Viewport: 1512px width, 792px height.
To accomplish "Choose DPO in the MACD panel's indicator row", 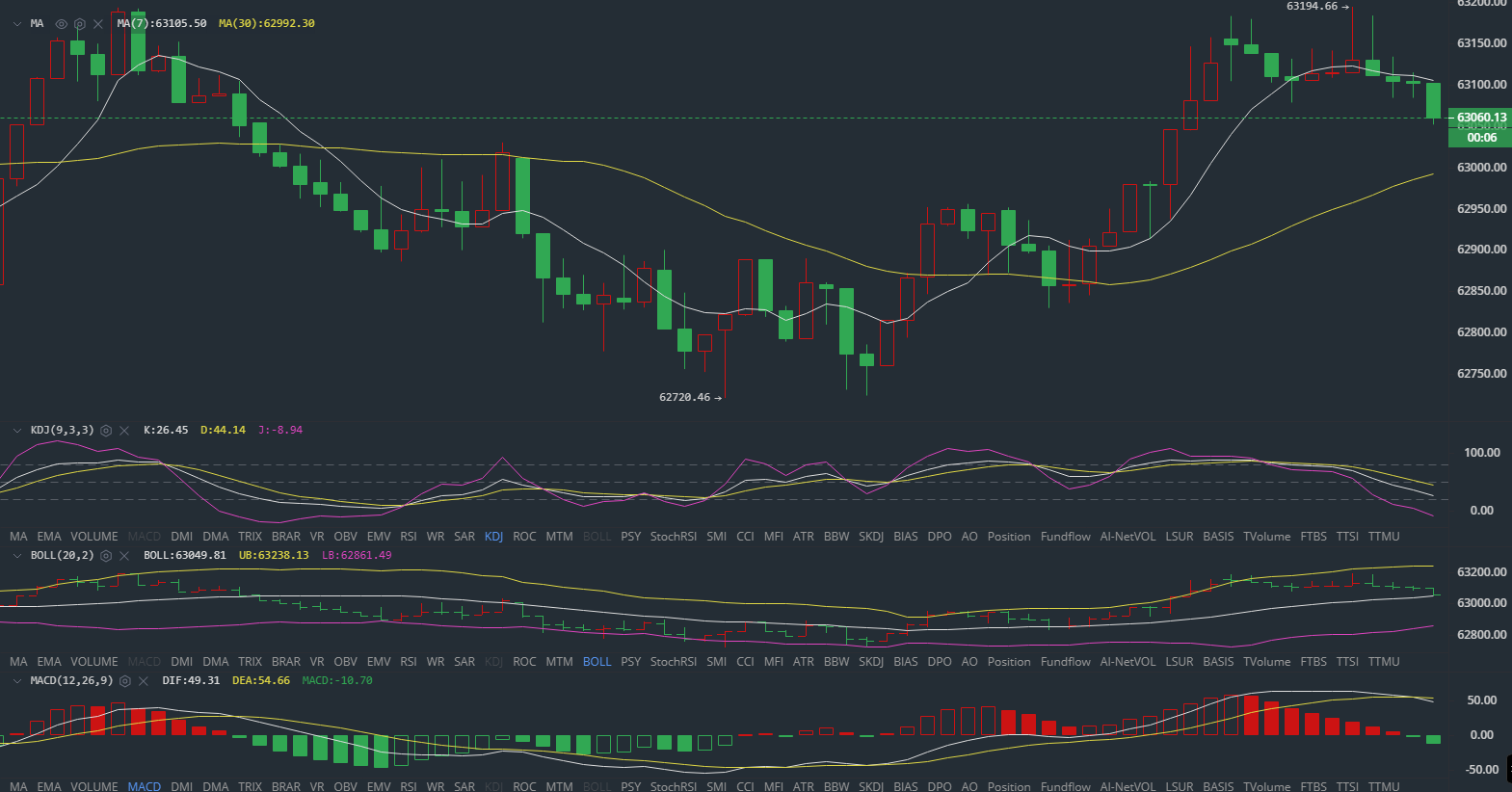I will 940,786.
